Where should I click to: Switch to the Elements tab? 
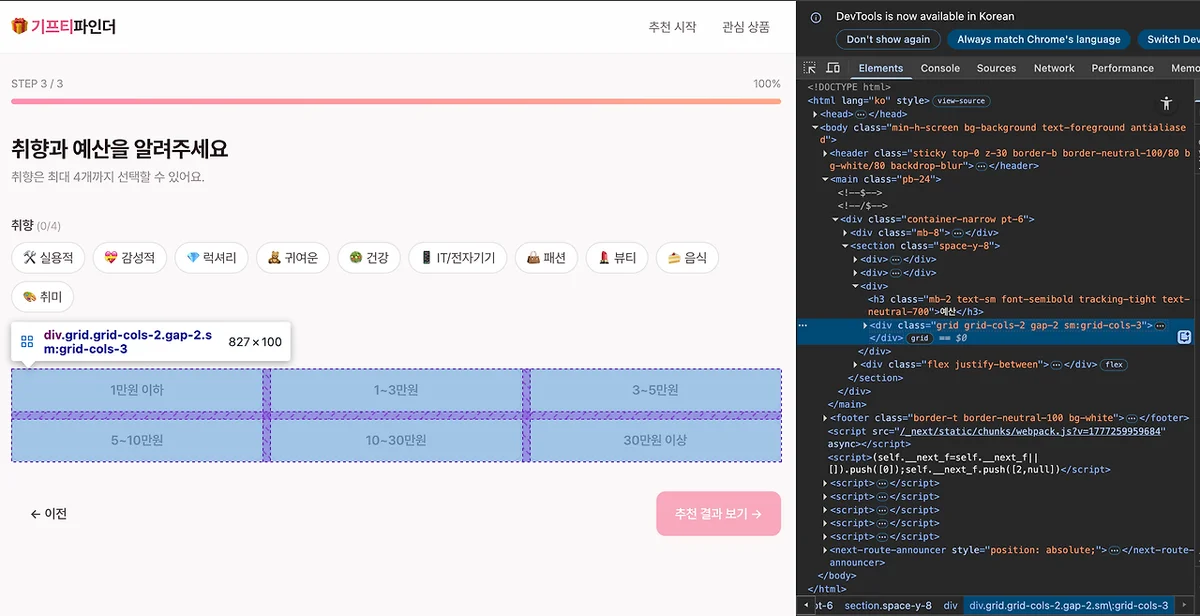pos(881,68)
